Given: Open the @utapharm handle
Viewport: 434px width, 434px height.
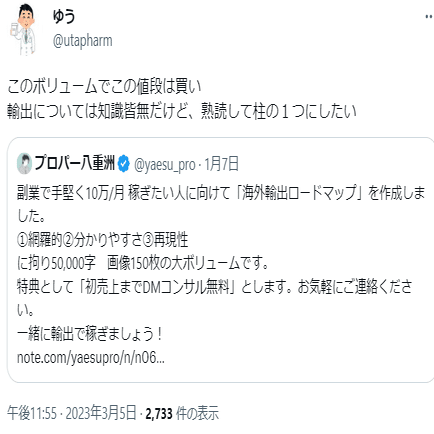Looking at the screenshot, I should [82, 41].
